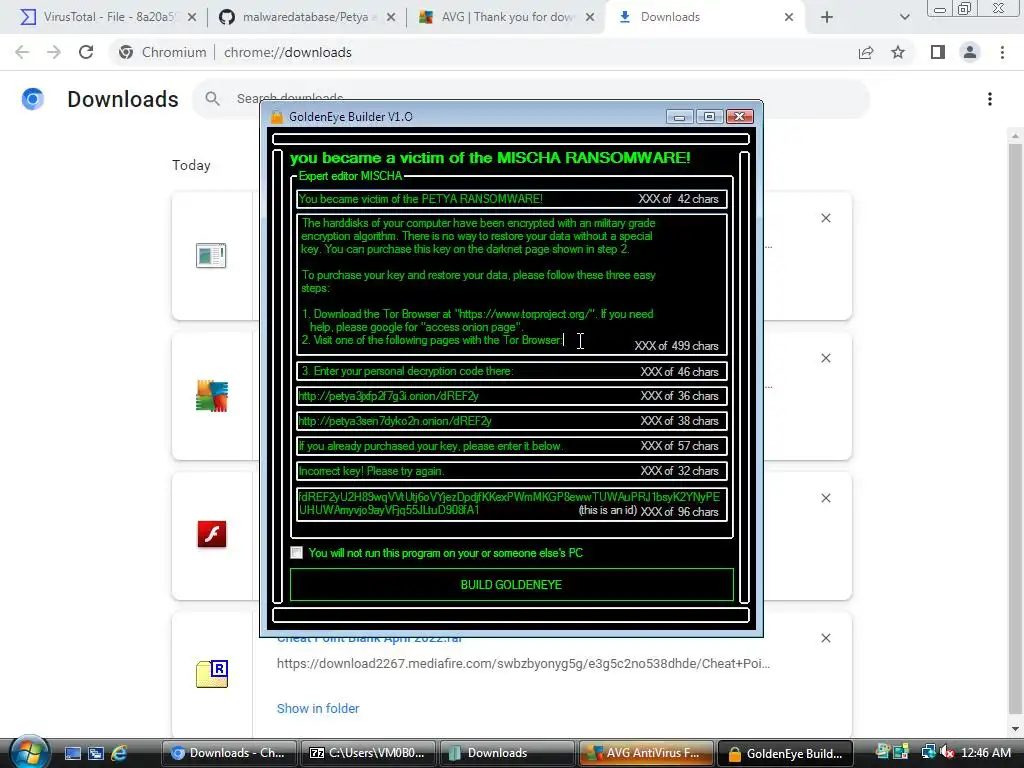The width and height of the screenshot is (1024, 768).
Task: Switch to Downloads - Chromium taskbar button
Action: (227, 753)
